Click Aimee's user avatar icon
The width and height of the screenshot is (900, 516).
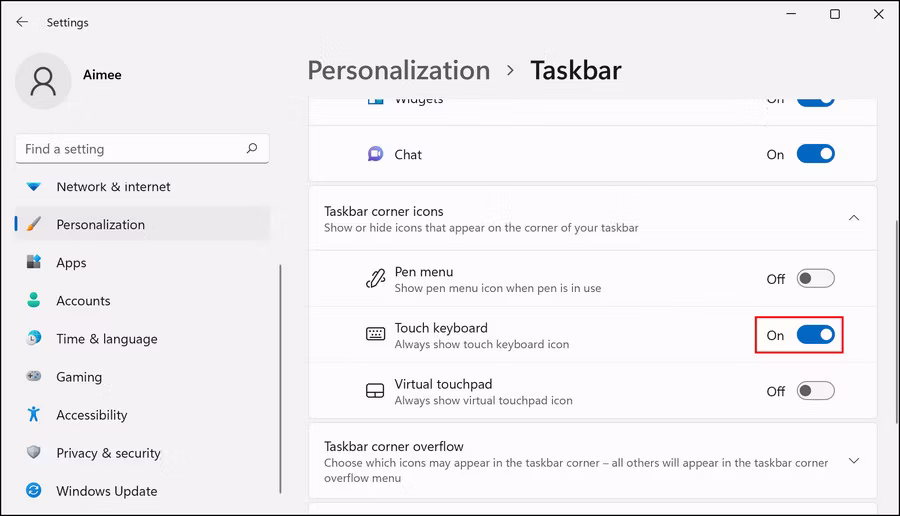click(43, 81)
